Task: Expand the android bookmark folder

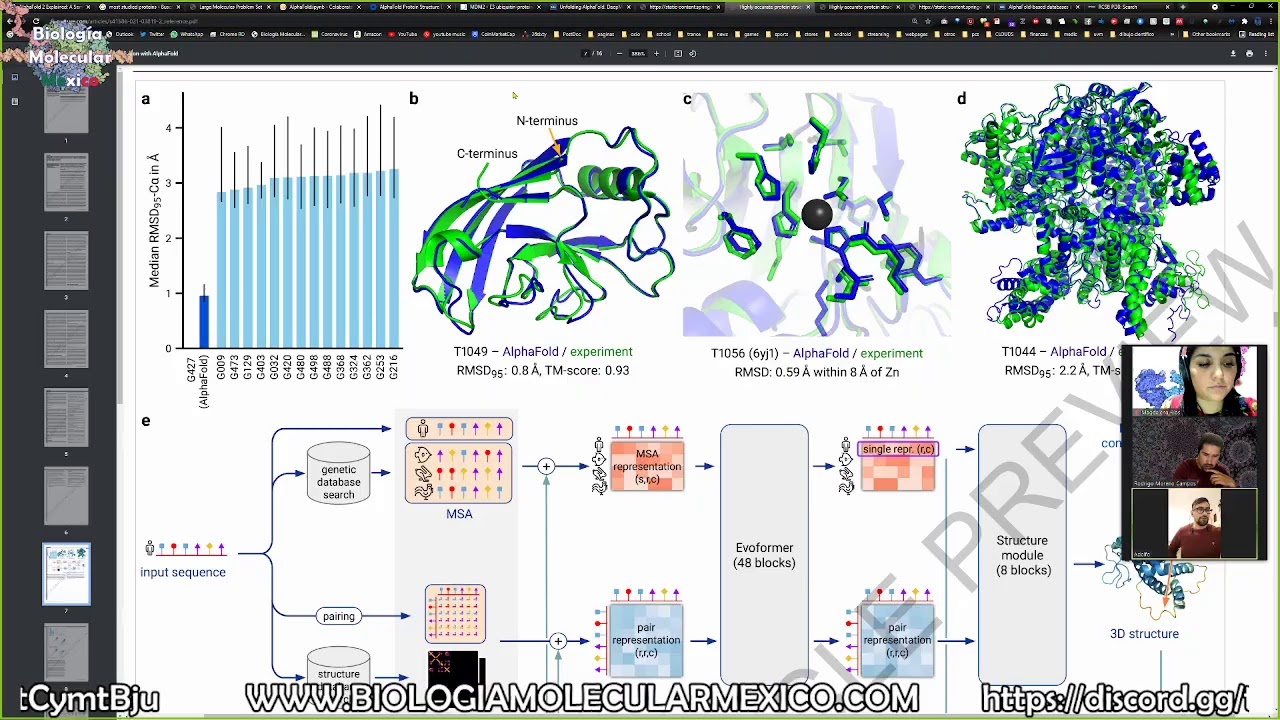Action: pos(838,34)
